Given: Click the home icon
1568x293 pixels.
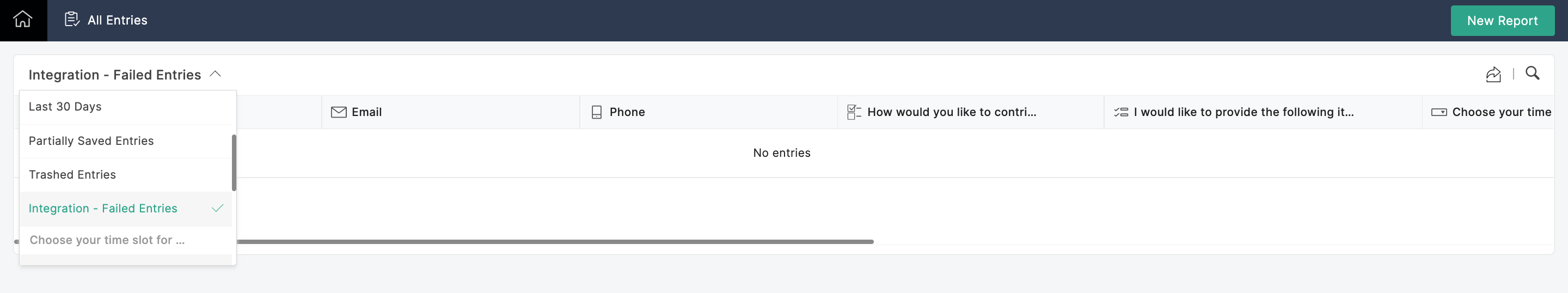Looking at the screenshot, I should [22, 20].
